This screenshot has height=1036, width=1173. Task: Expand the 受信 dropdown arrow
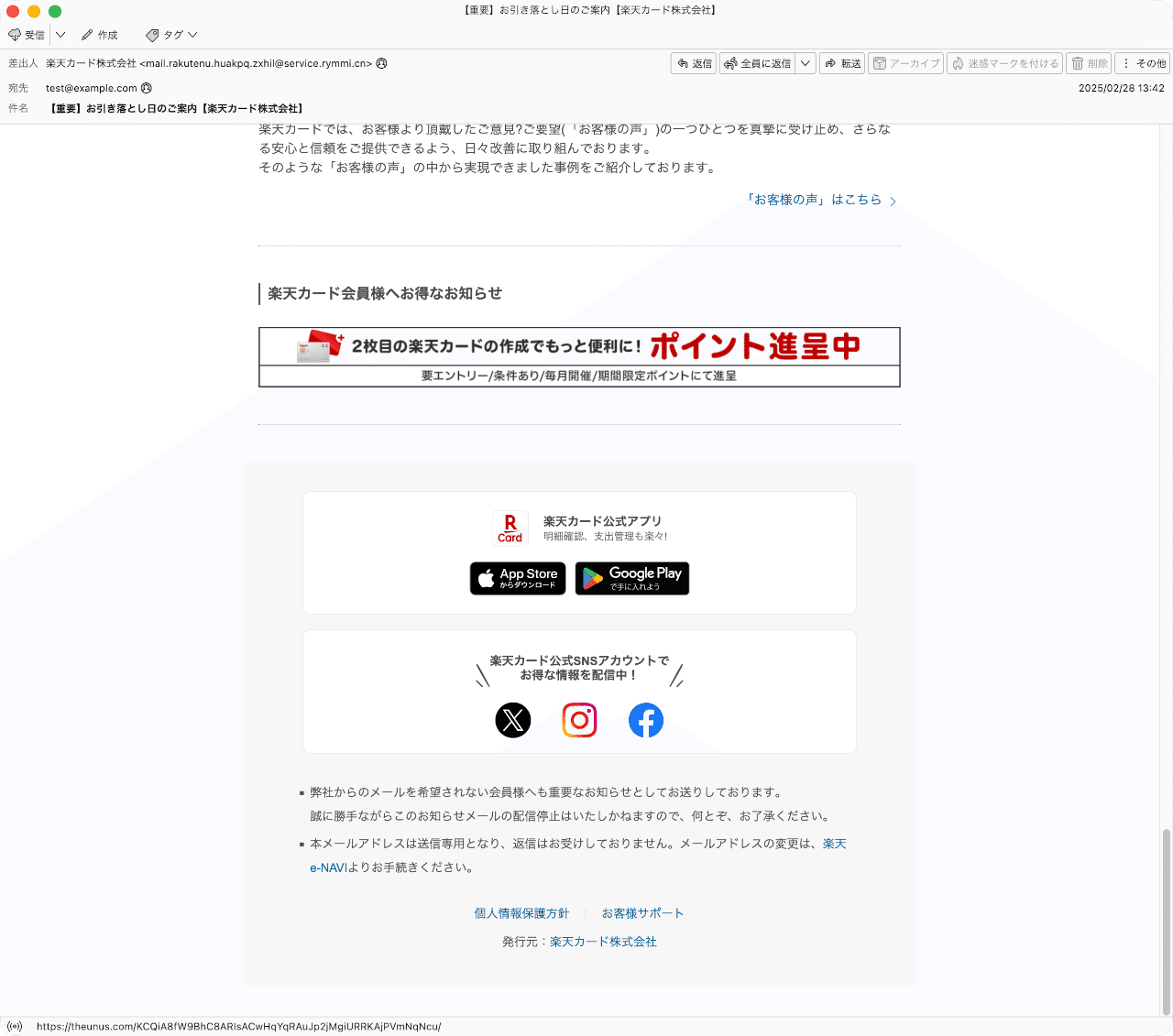[60, 35]
